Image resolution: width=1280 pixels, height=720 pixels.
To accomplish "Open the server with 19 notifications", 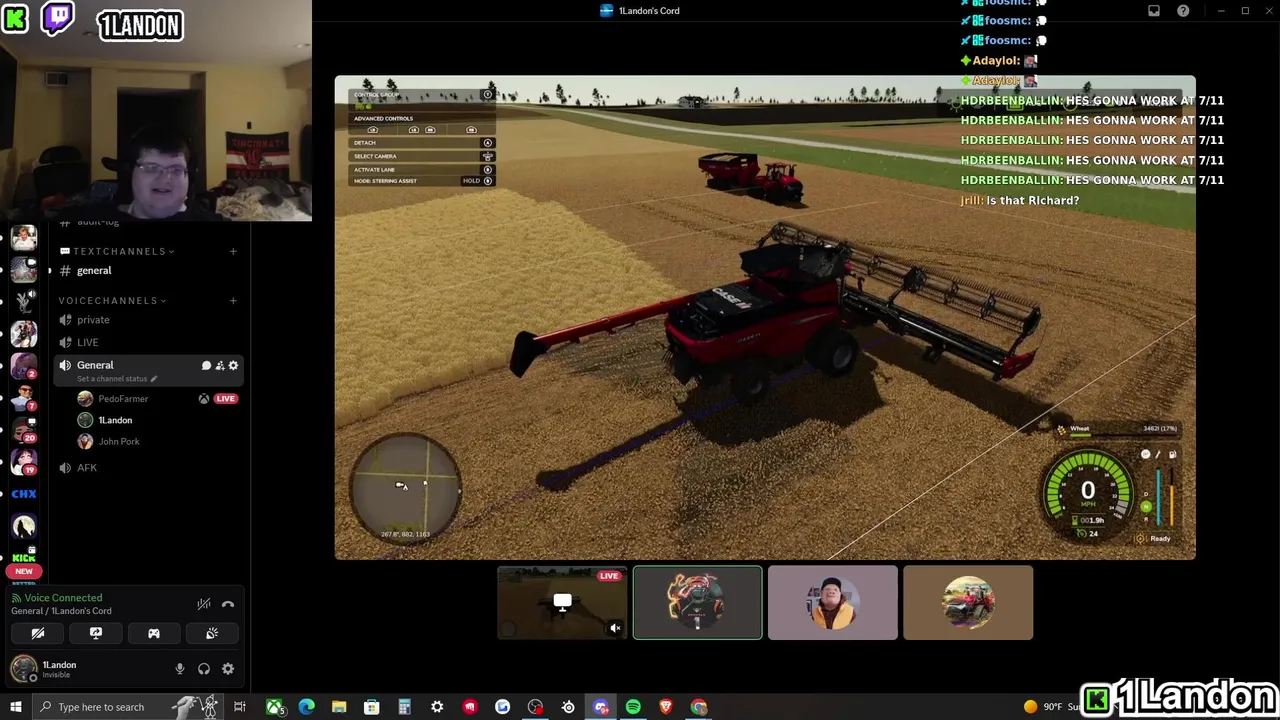I will [x=24, y=460].
